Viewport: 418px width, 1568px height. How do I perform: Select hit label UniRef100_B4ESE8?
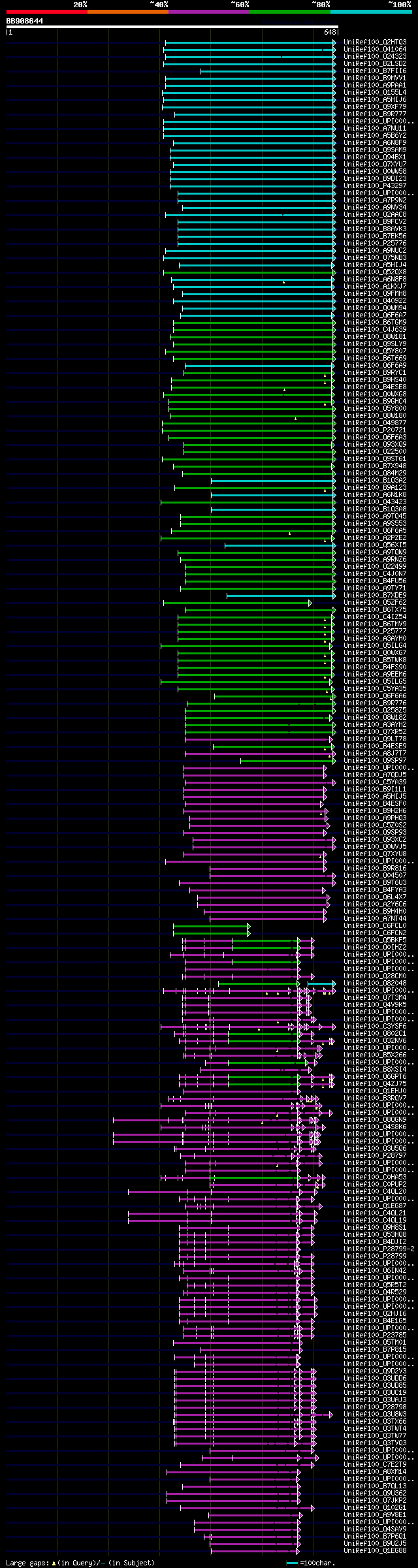click(375, 387)
